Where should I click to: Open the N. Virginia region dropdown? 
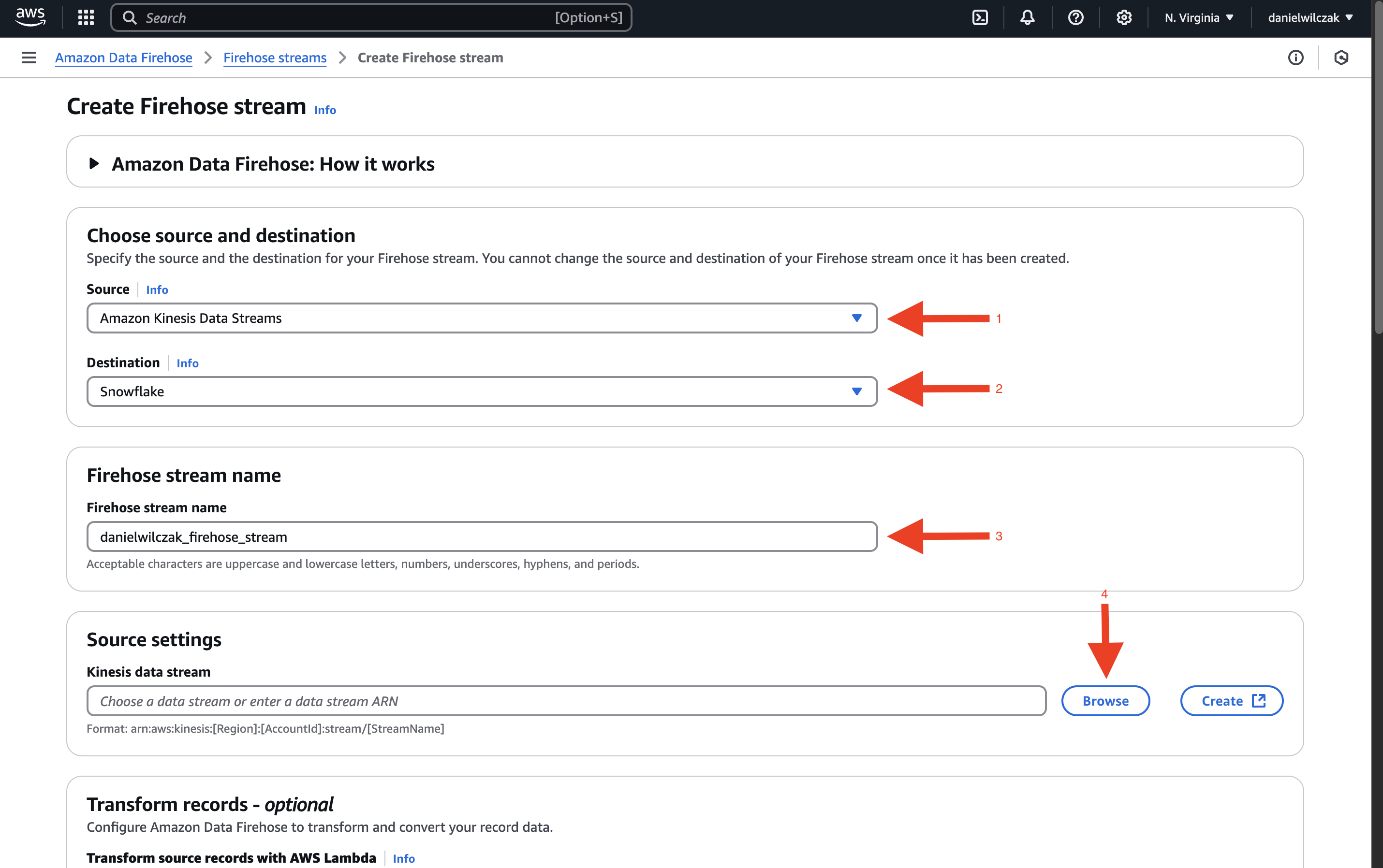[1199, 18]
